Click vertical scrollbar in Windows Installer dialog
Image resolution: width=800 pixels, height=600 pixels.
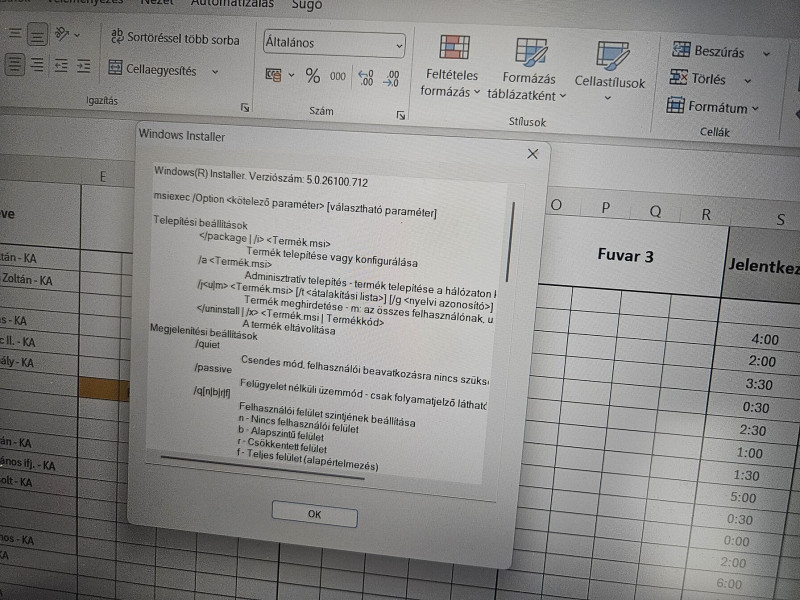[510, 242]
